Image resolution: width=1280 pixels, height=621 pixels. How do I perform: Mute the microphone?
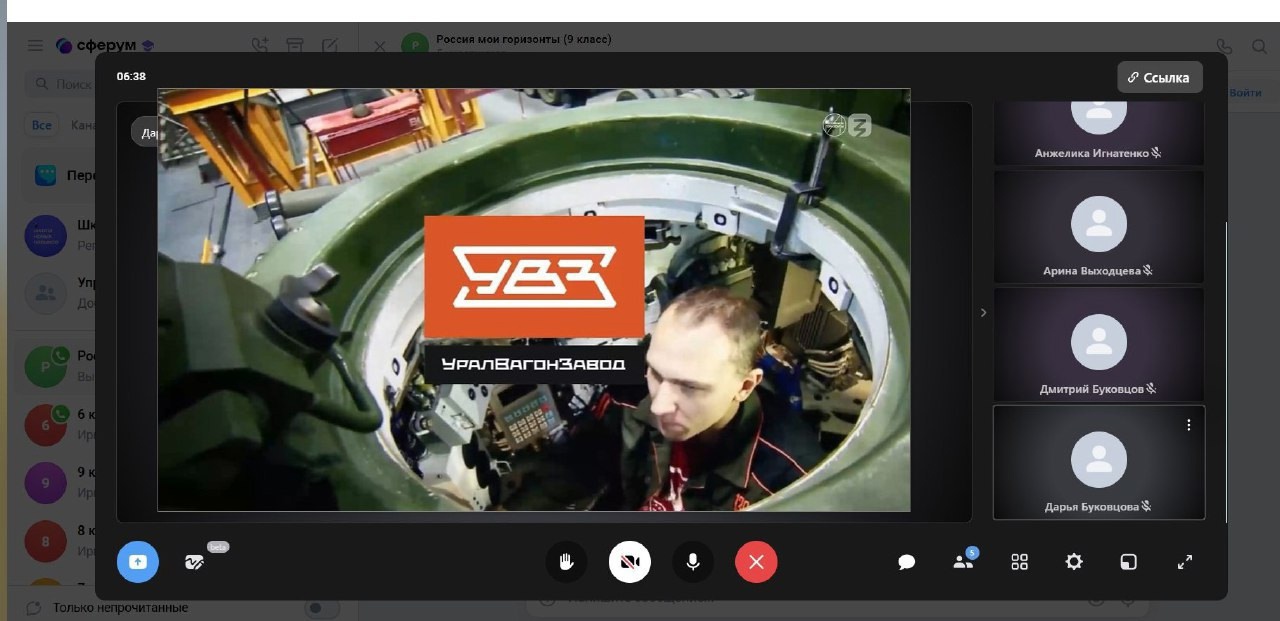point(693,562)
